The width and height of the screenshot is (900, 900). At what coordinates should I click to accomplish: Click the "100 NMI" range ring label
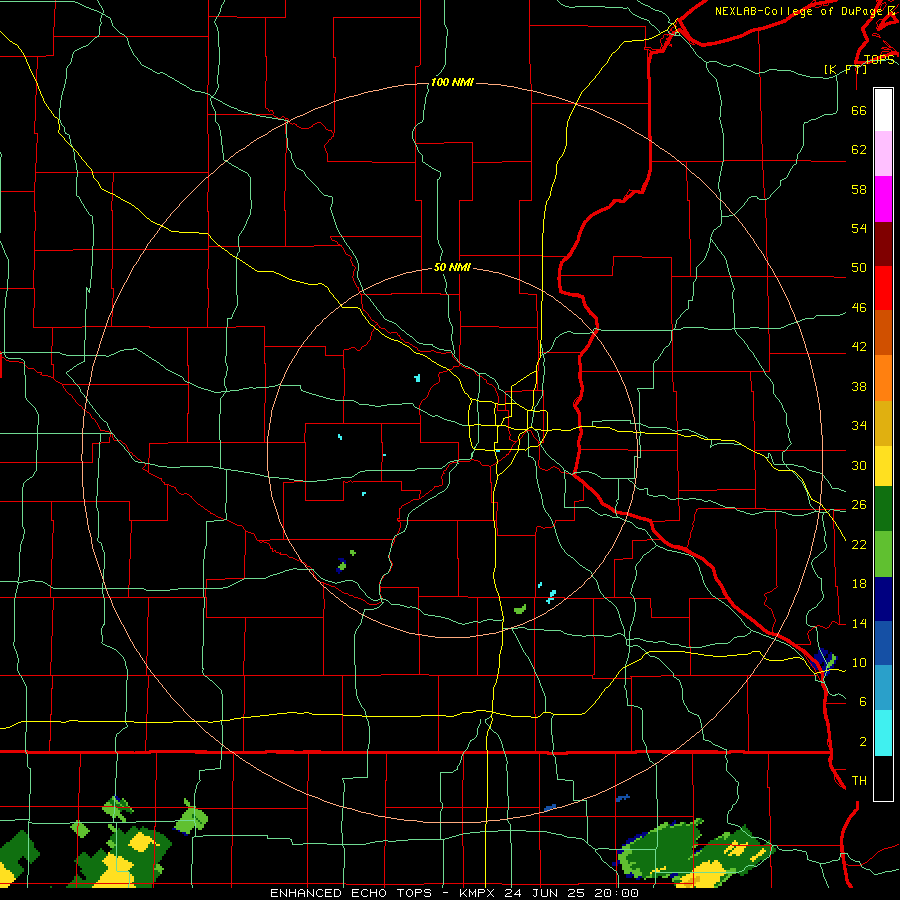pyautogui.click(x=452, y=83)
